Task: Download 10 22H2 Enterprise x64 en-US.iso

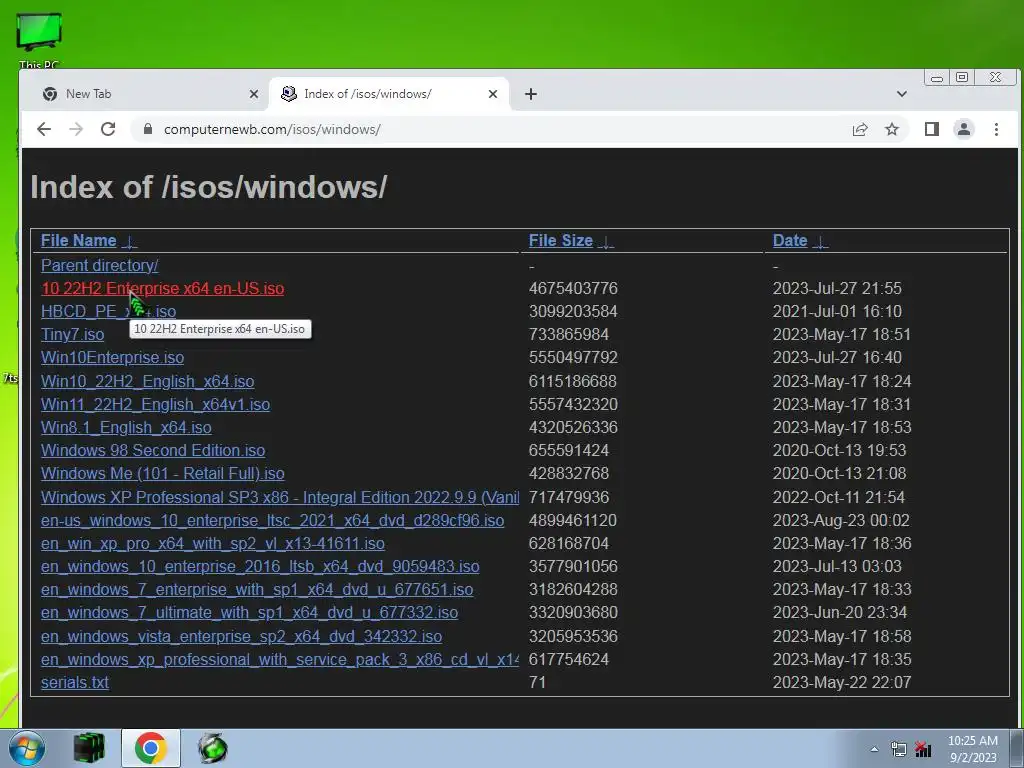Action: coord(162,288)
